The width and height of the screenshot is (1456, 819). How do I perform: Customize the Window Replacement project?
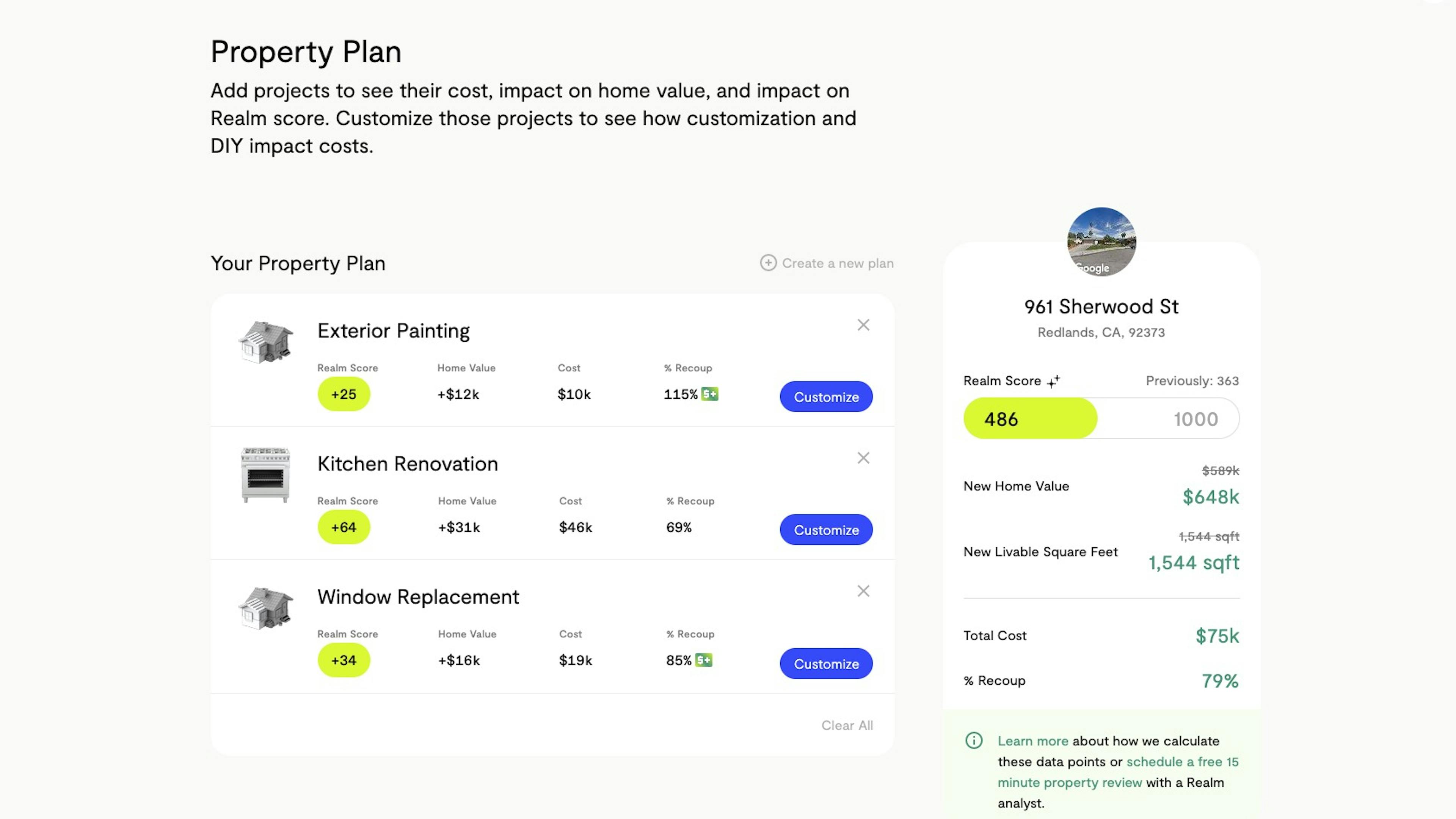(826, 663)
